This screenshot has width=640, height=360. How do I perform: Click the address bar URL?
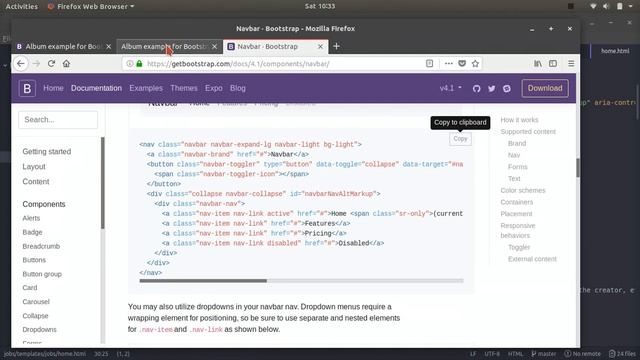(238, 64)
